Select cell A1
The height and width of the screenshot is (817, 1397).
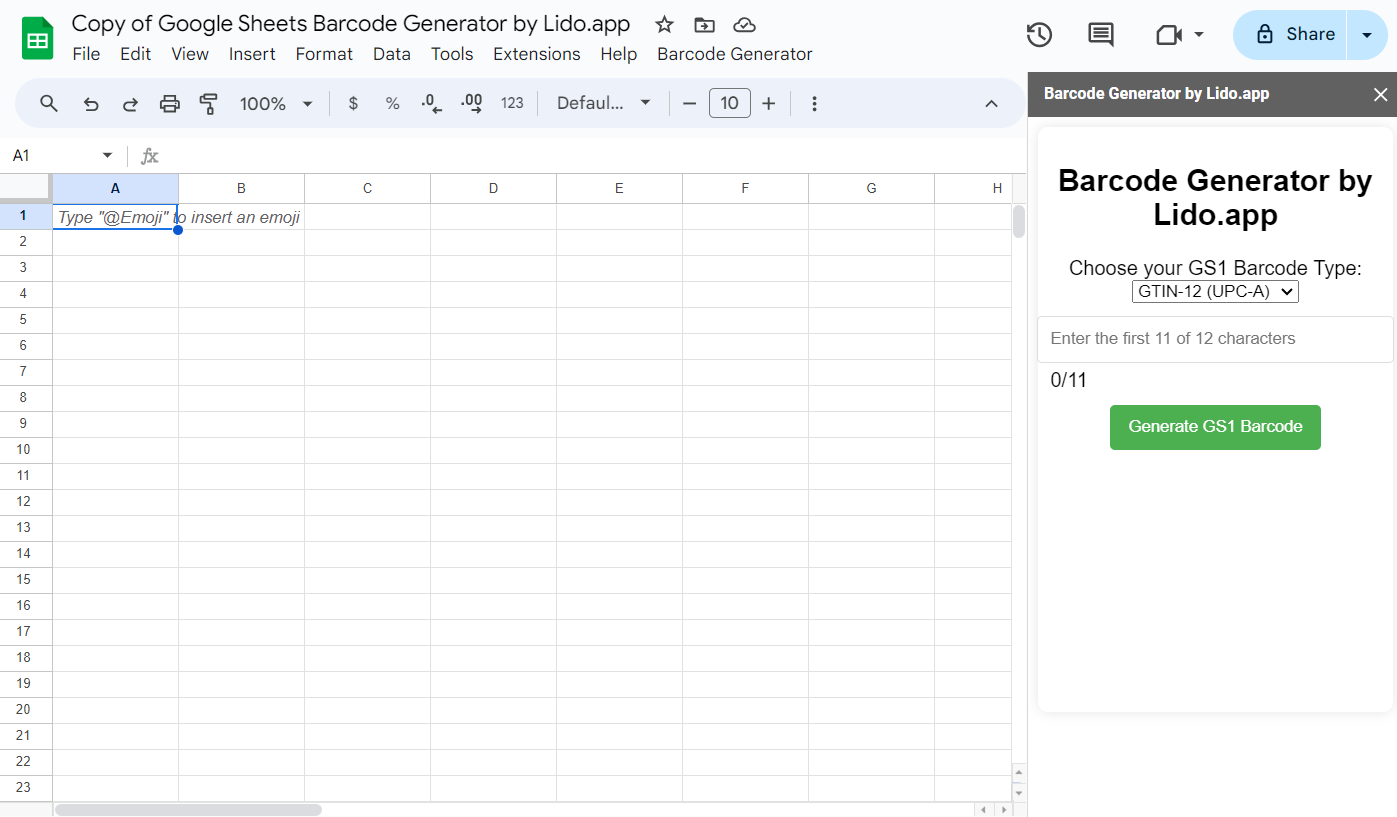(x=115, y=217)
